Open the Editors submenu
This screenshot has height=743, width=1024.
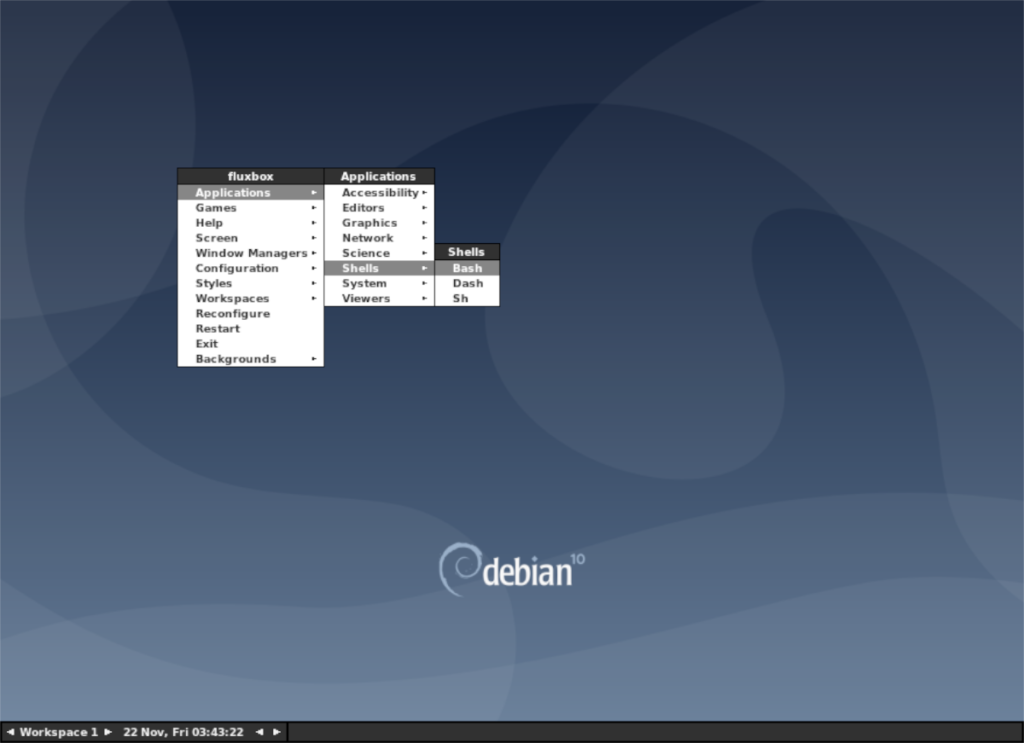370,207
